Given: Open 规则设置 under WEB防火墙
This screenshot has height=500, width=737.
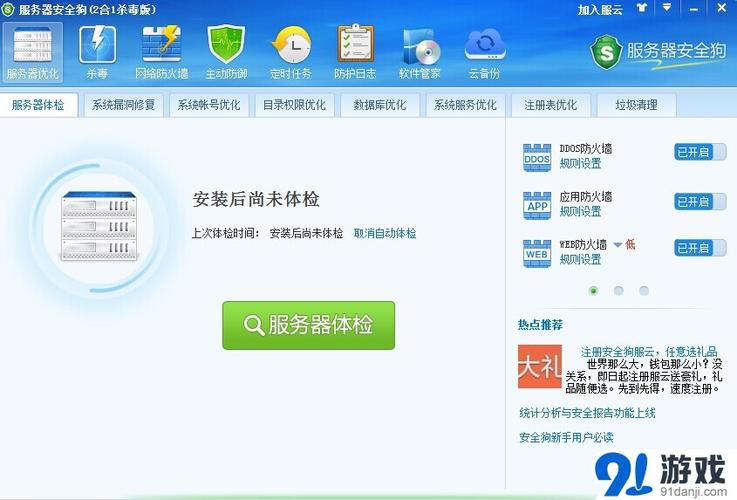Looking at the screenshot, I should tap(580, 259).
